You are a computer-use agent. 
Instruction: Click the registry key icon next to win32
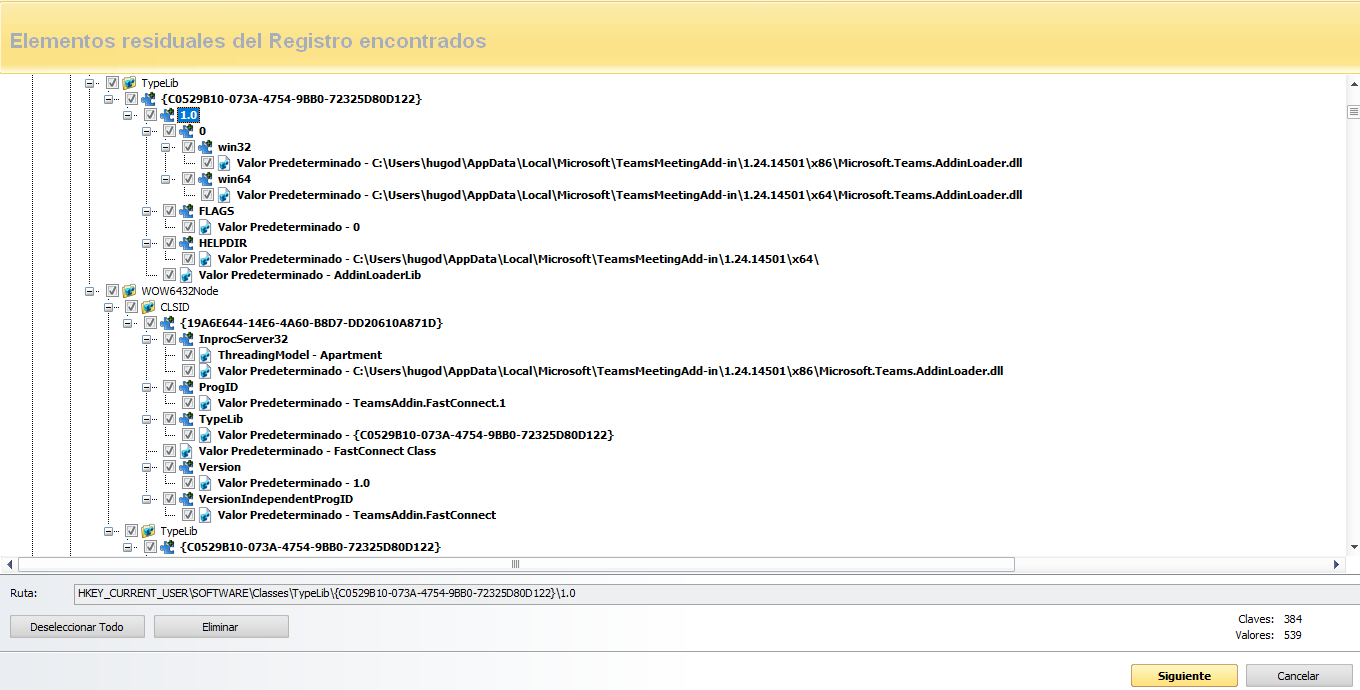205,147
